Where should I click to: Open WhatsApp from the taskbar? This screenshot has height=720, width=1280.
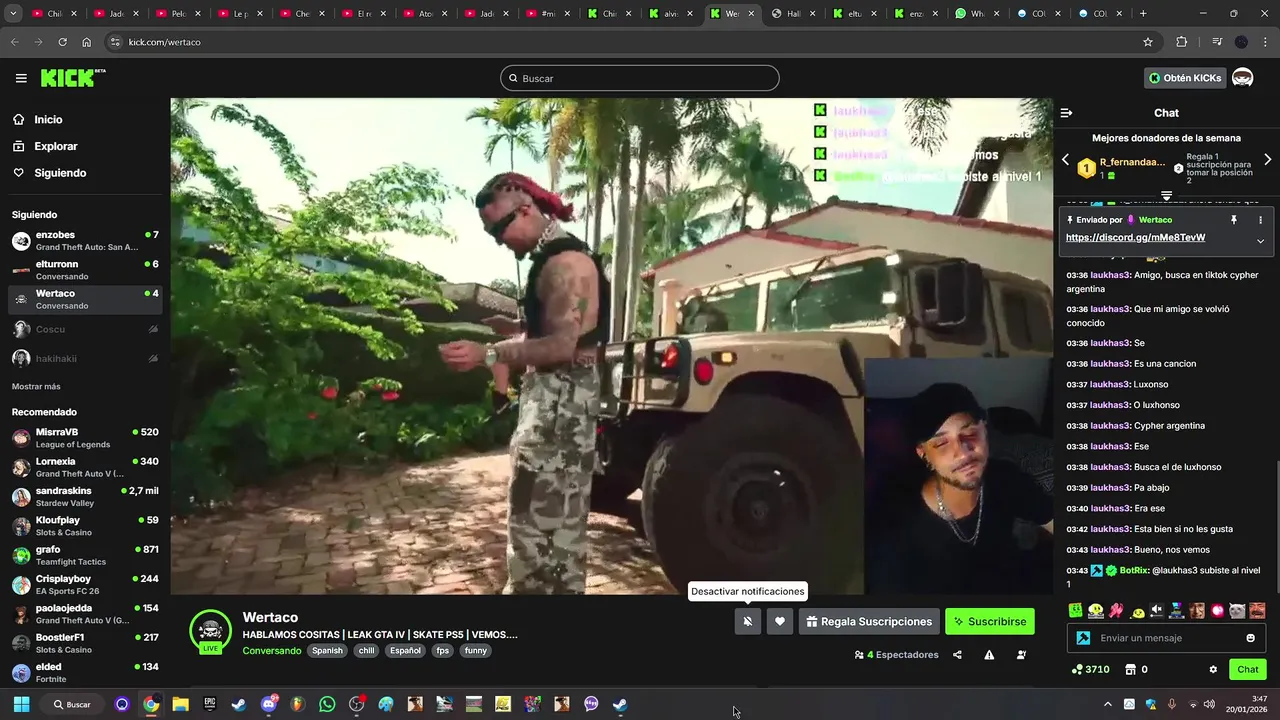point(327,704)
